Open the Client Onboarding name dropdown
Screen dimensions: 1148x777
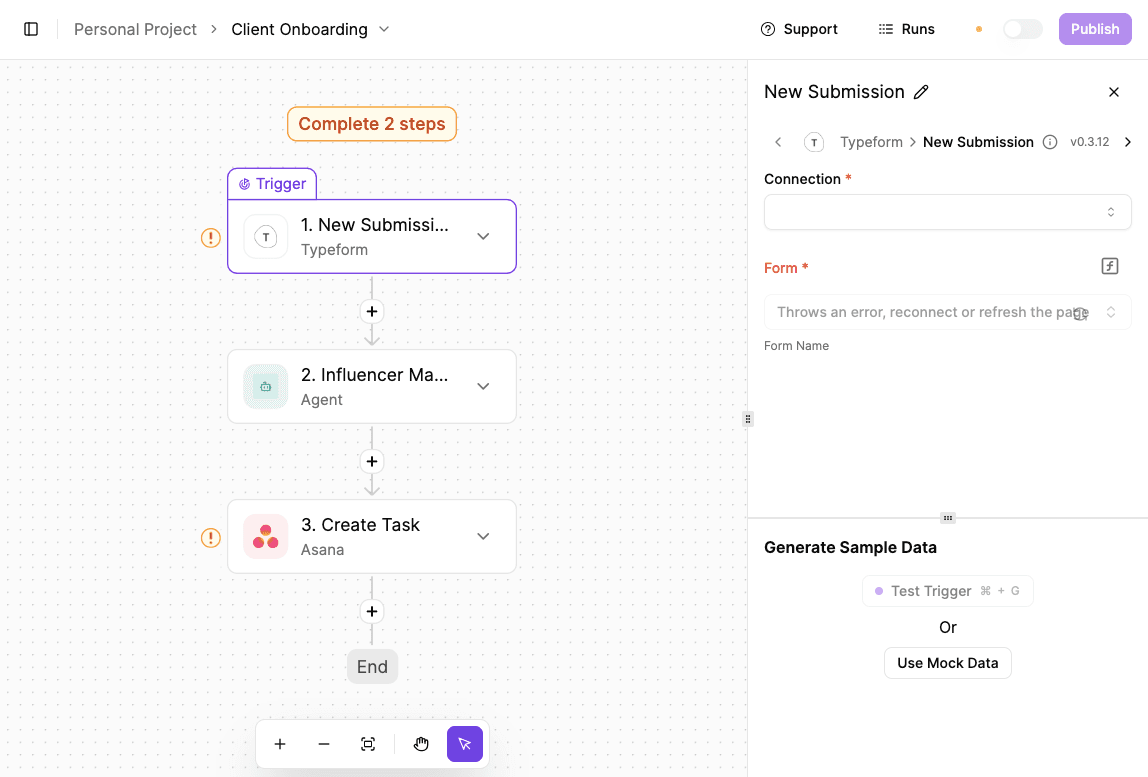tap(384, 29)
